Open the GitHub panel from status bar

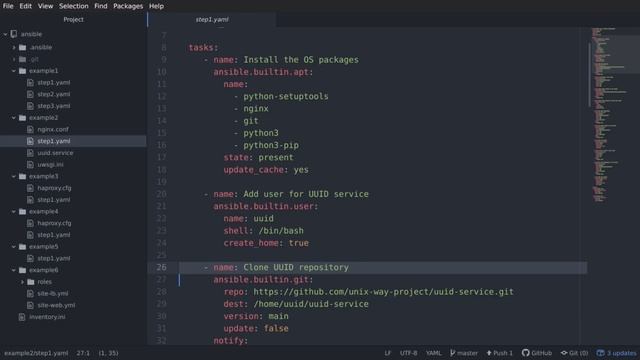[x=537, y=353]
